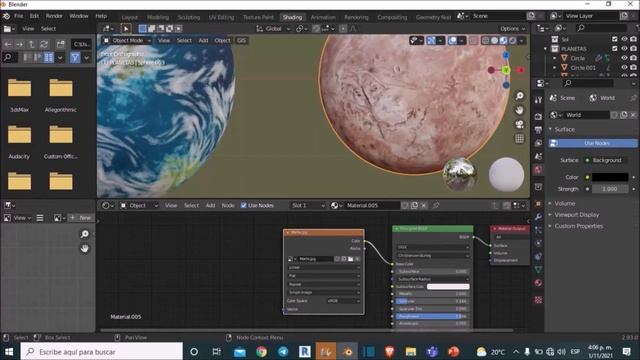Uncheck the PLANETAS collection checkbox

615,48
